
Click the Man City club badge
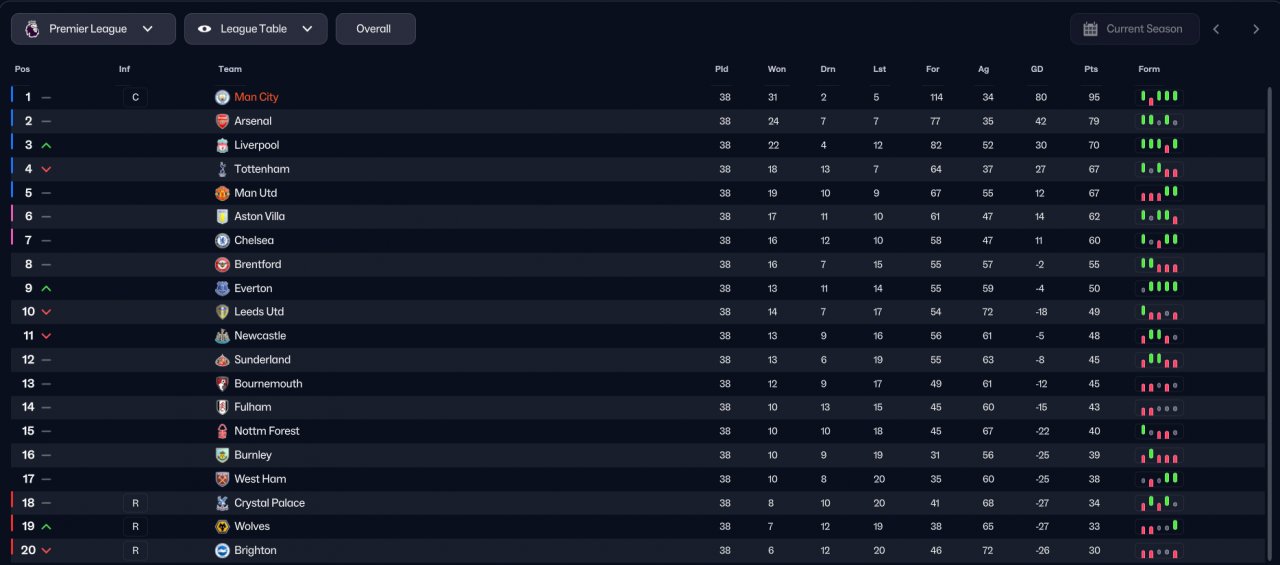[222, 97]
